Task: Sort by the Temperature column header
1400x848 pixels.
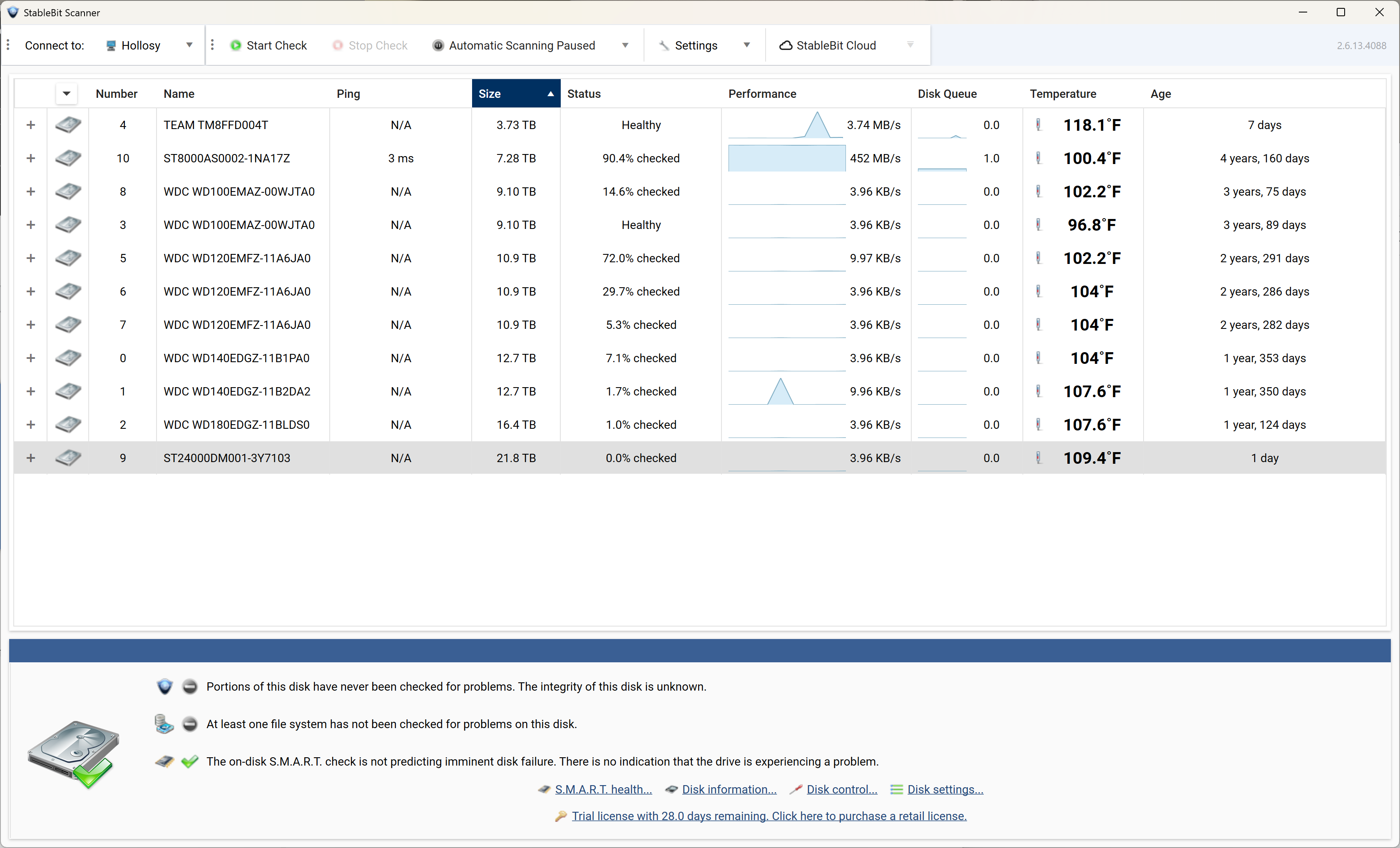Action: pyautogui.click(x=1062, y=94)
